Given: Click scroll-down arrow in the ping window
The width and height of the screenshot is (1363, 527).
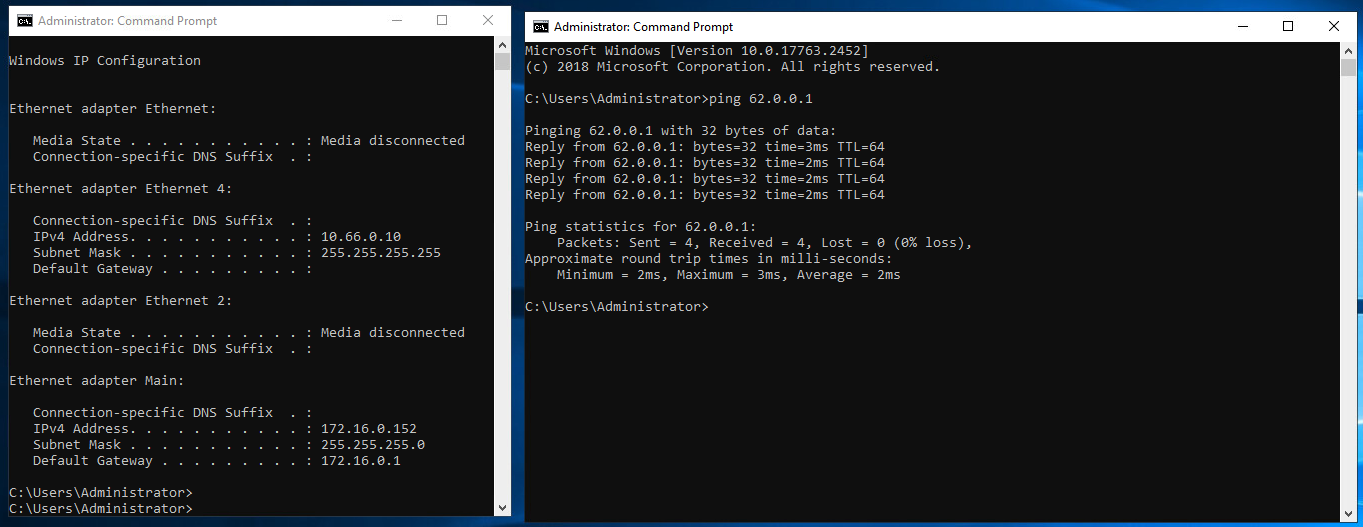Looking at the screenshot, I should (x=1349, y=512).
